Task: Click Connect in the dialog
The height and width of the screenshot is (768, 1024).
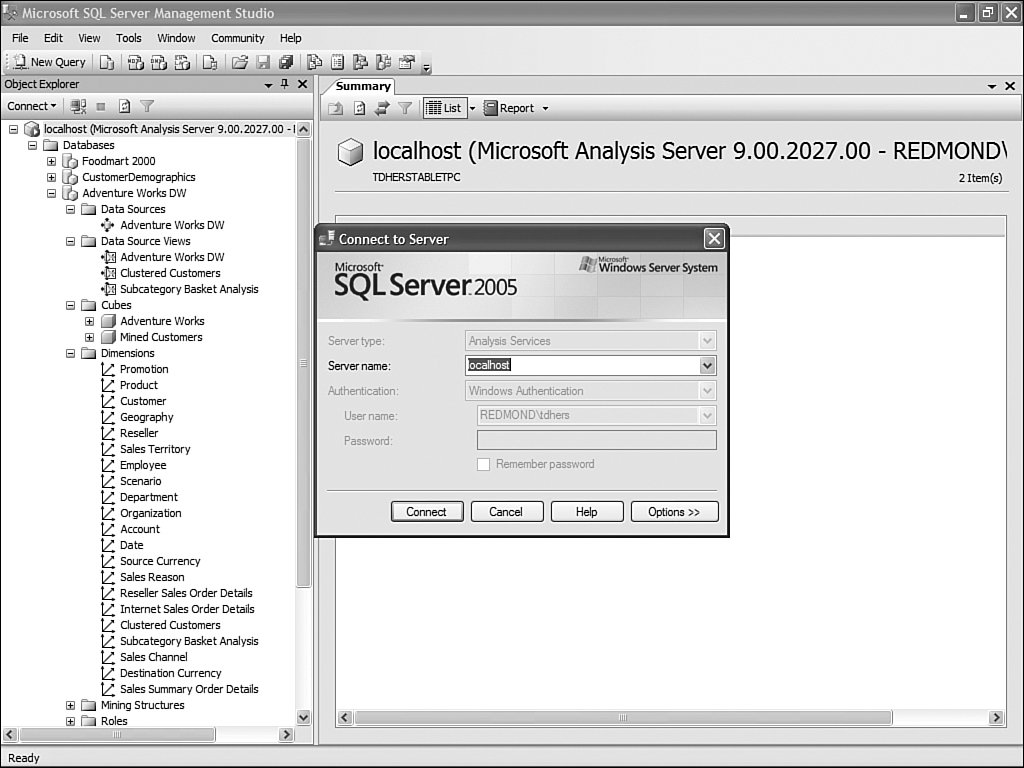Action: [x=427, y=512]
